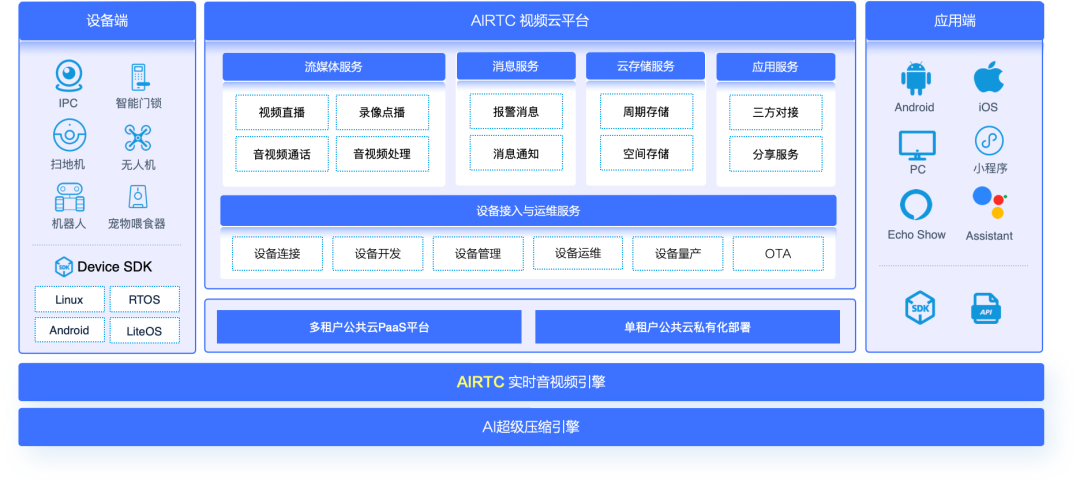This screenshot has width=1080, height=483.
Task: Select the 设备运维 box
Action: pos(578,253)
